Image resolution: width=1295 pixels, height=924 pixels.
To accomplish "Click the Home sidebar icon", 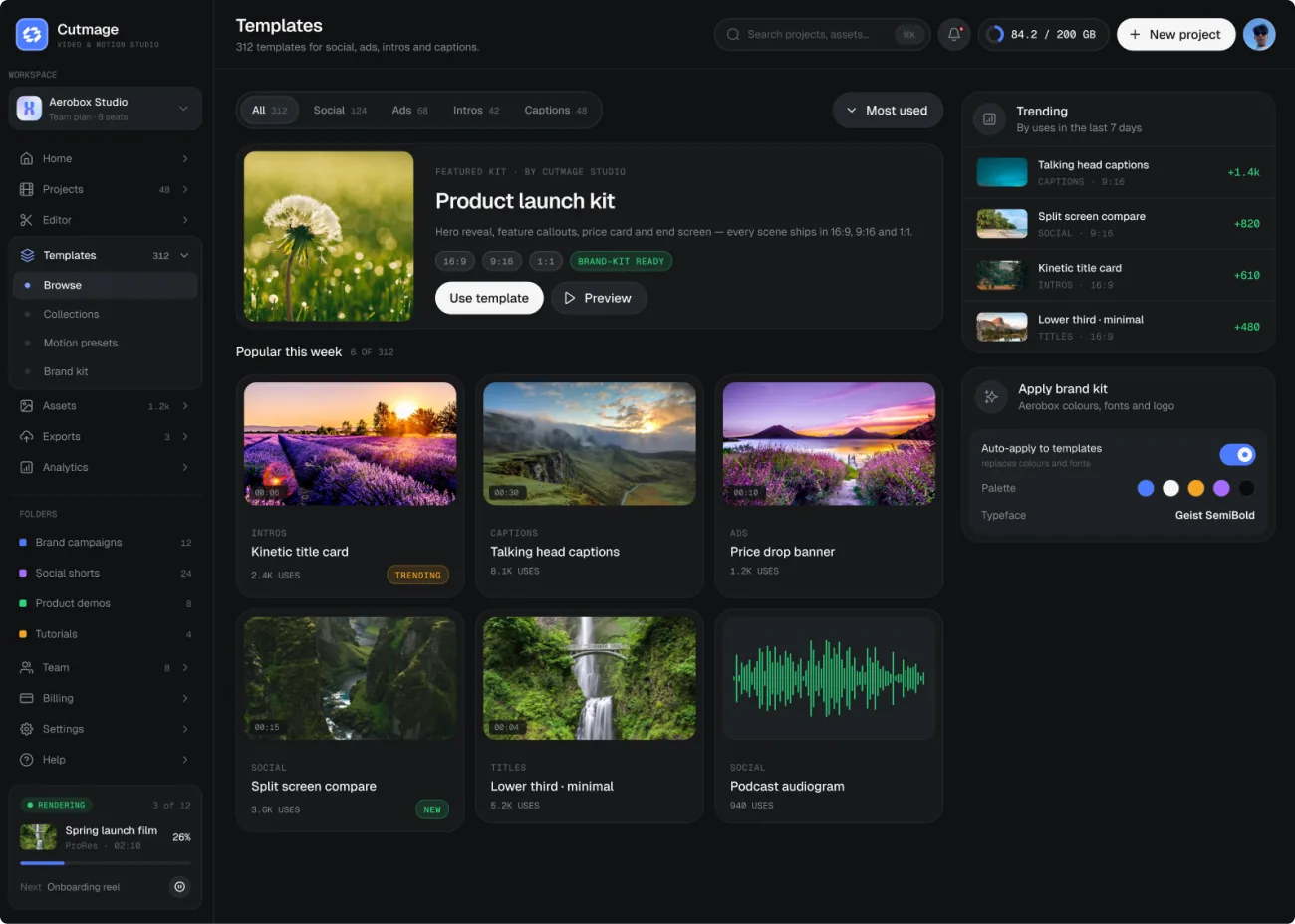I will tap(27, 158).
